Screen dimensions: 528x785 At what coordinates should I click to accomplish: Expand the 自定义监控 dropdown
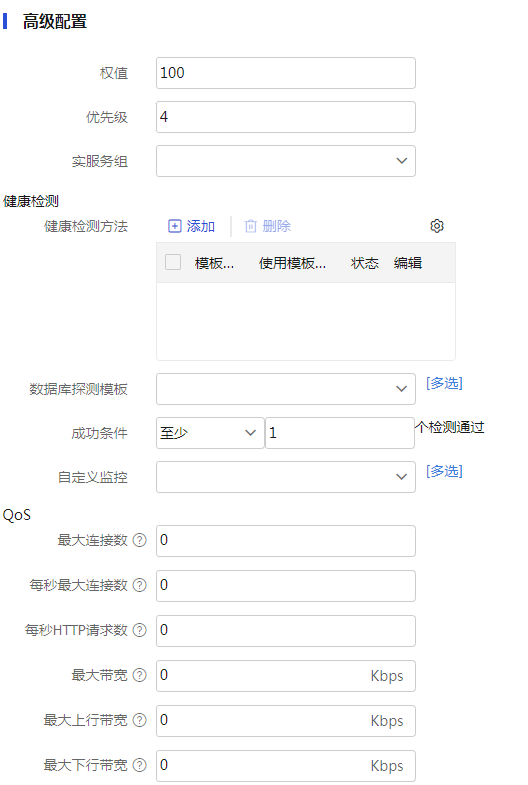pyautogui.click(x=286, y=477)
